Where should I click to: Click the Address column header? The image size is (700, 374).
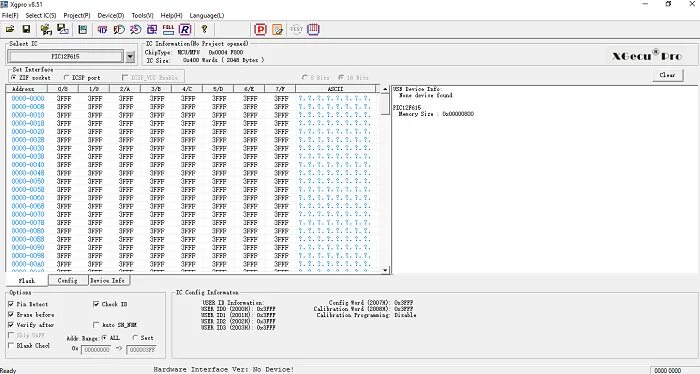click(x=26, y=89)
